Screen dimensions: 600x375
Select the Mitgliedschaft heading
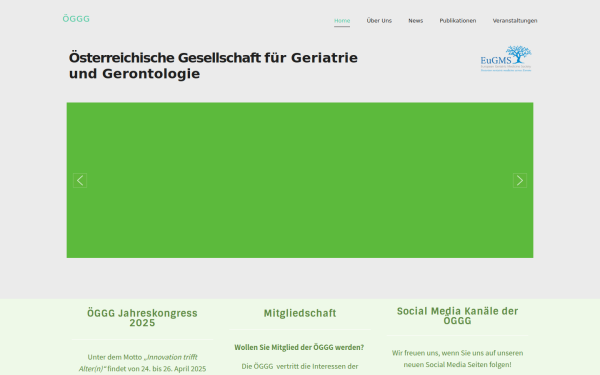(x=300, y=313)
